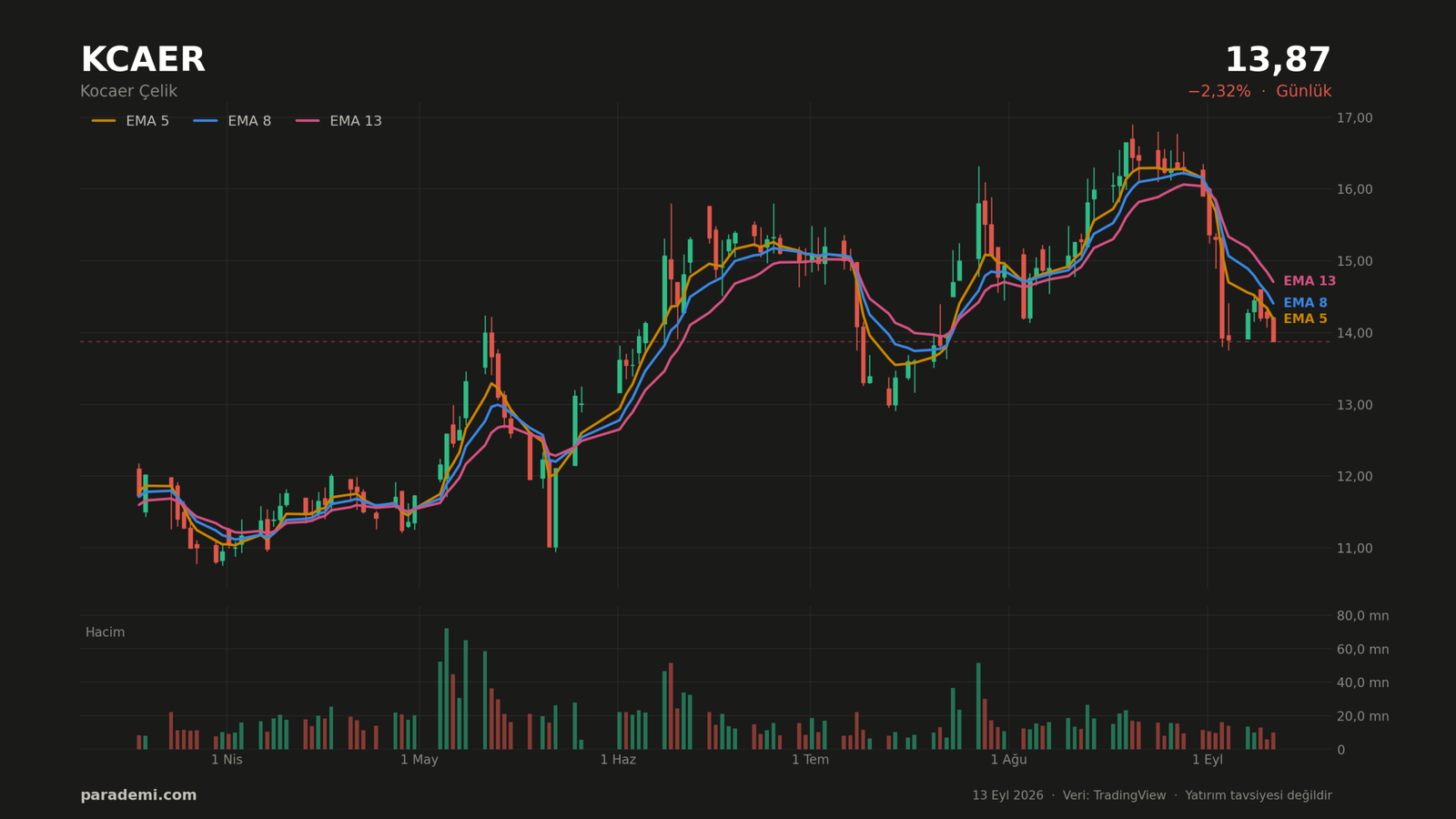Click the orange EMA 5 legend line swatch
1456x819 pixels.
point(104,121)
